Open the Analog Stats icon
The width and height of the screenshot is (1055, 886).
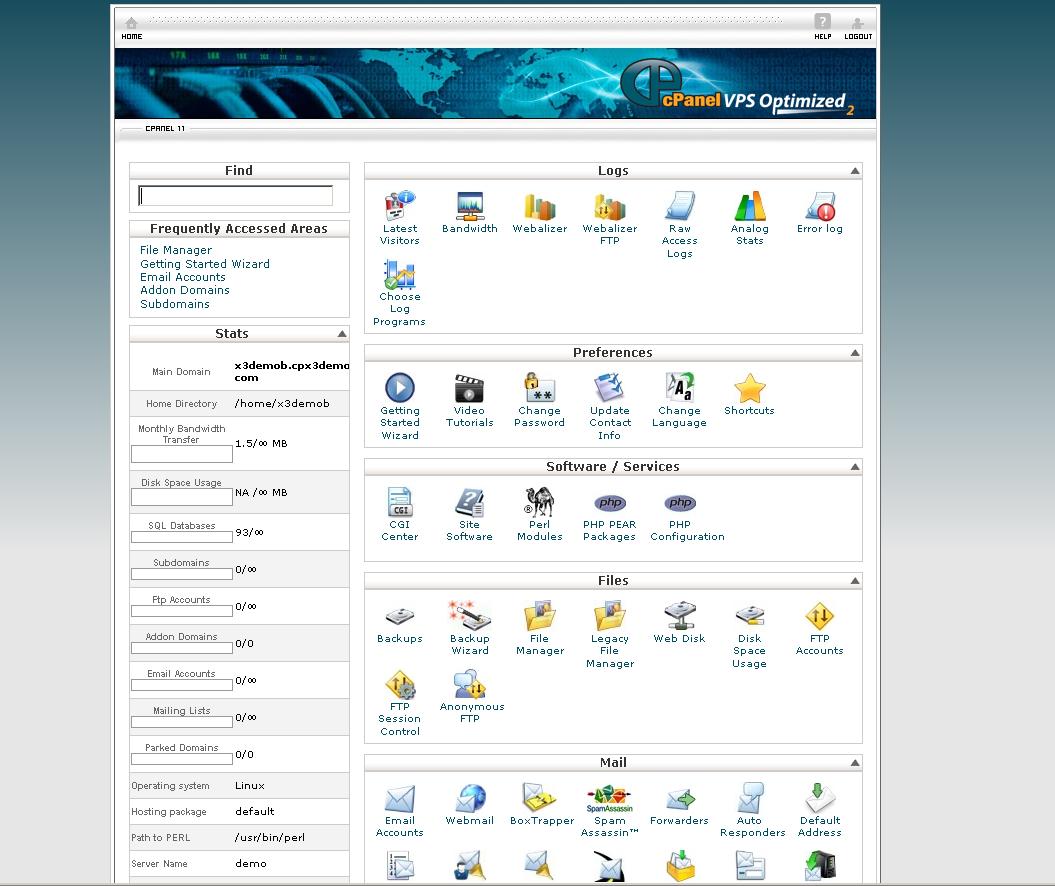(x=750, y=206)
